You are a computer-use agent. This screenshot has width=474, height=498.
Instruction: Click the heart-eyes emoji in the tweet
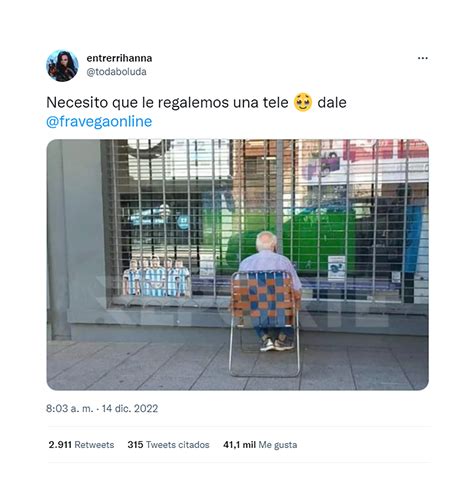303,102
